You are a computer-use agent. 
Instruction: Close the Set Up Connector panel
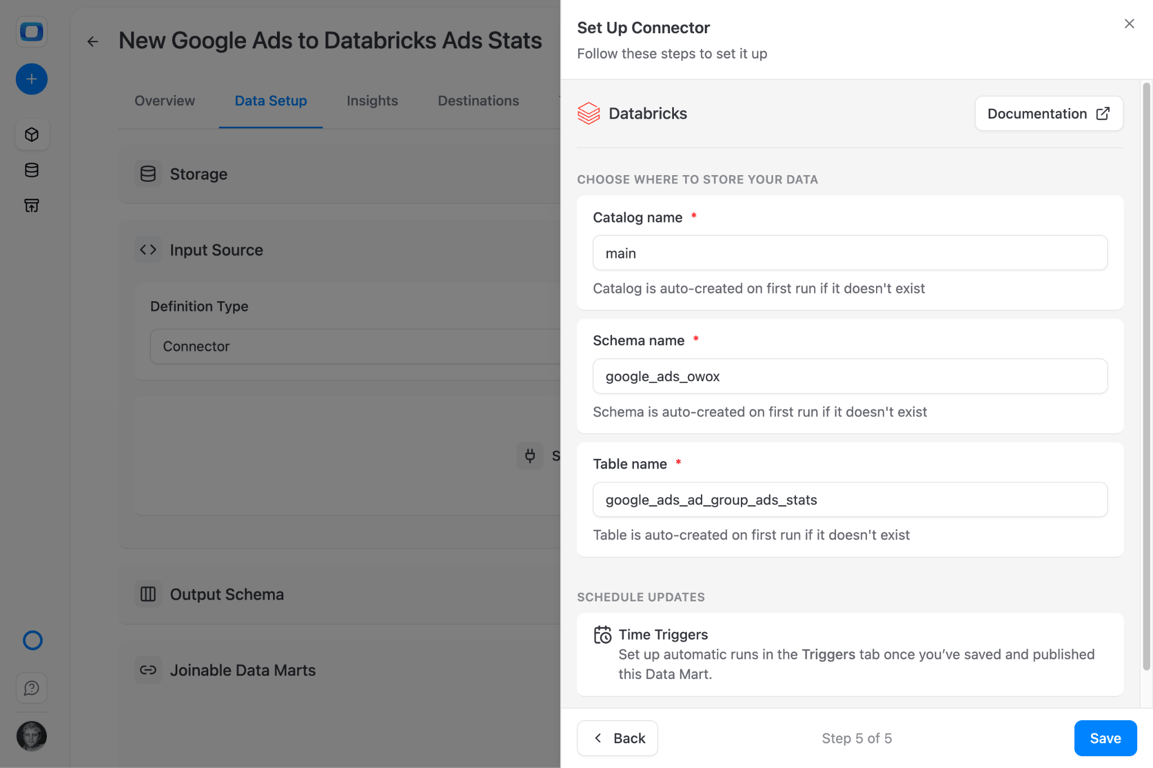[x=1129, y=24]
